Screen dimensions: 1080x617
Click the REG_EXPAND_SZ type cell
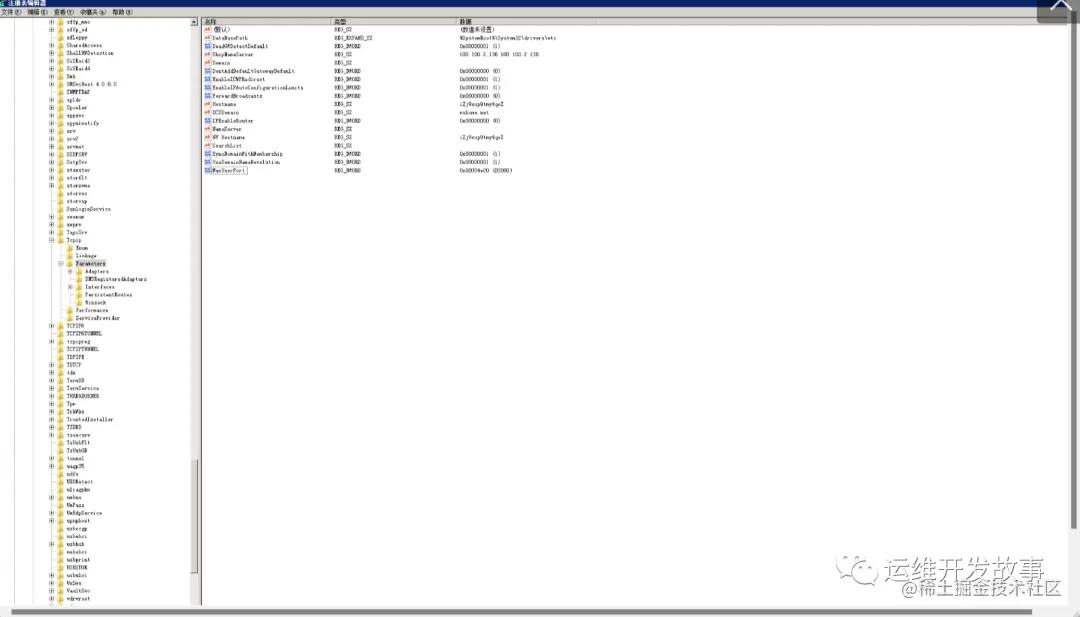click(353, 38)
